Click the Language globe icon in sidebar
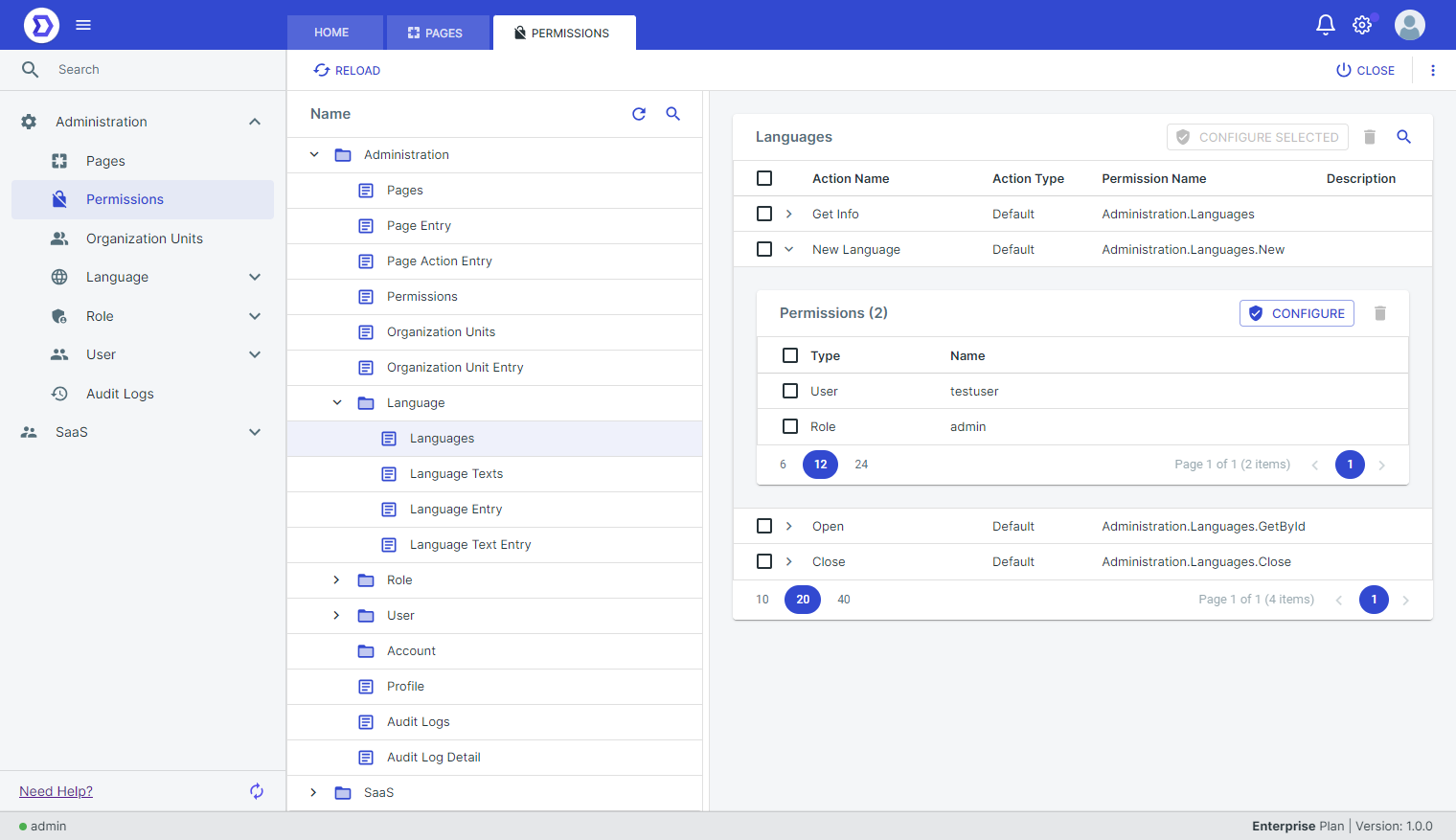 click(x=59, y=277)
